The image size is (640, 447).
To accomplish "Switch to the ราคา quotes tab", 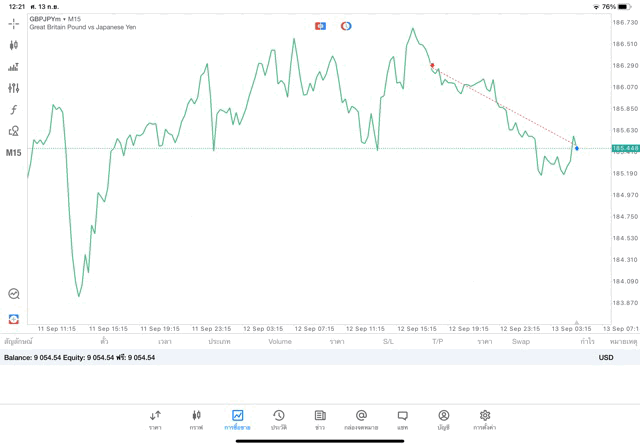I will (x=155, y=419).
